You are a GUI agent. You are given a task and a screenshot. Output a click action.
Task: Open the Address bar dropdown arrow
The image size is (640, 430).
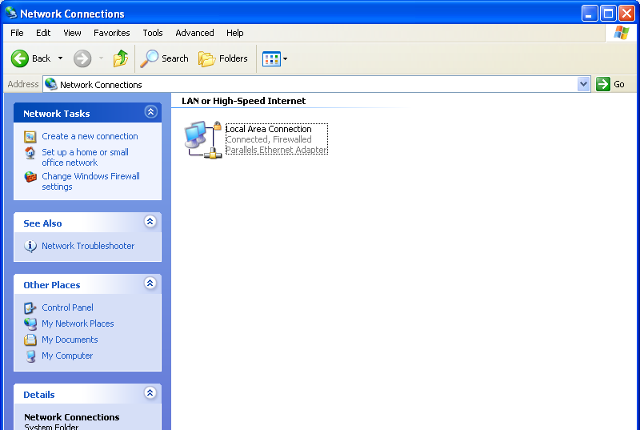[x=584, y=85]
